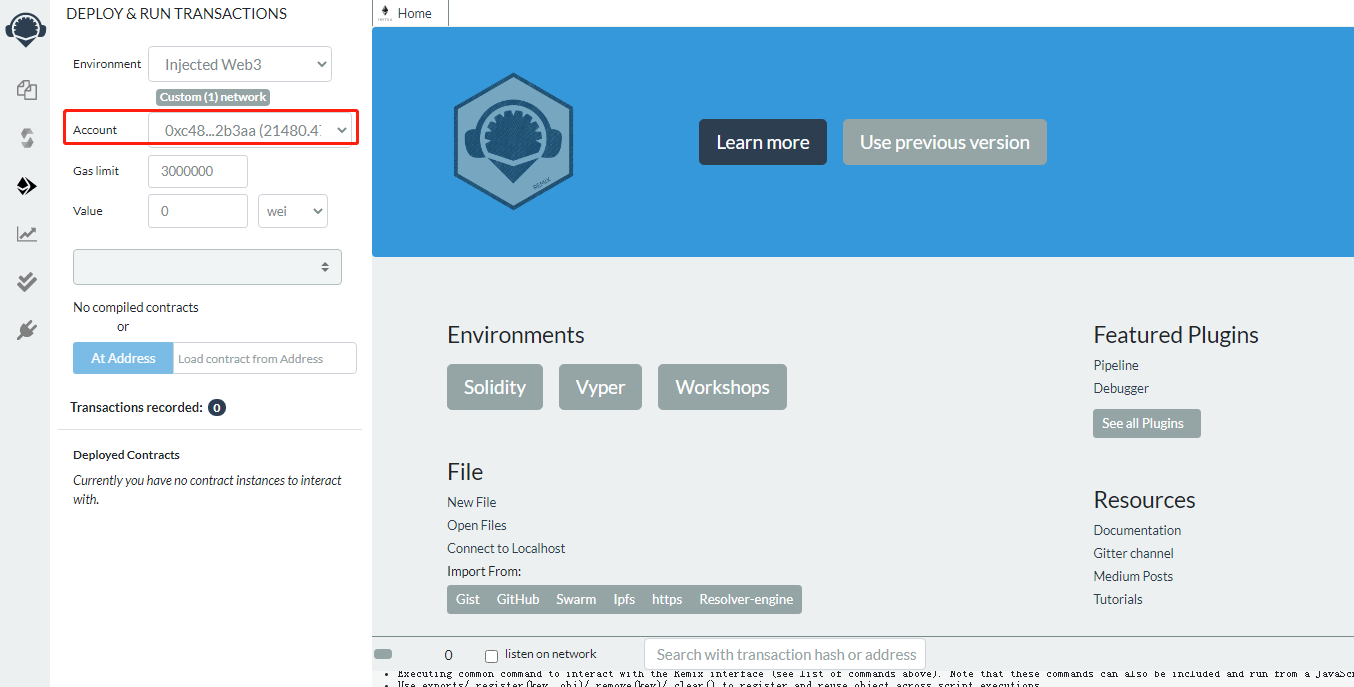Viewport: 1354px width, 687px height.
Task: Click Transactions recorded count badge
Action: [217, 408]
